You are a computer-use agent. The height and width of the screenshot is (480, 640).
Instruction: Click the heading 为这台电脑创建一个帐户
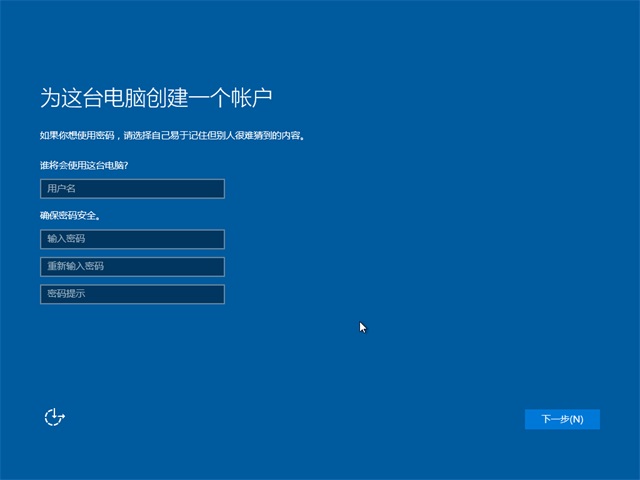156,98
